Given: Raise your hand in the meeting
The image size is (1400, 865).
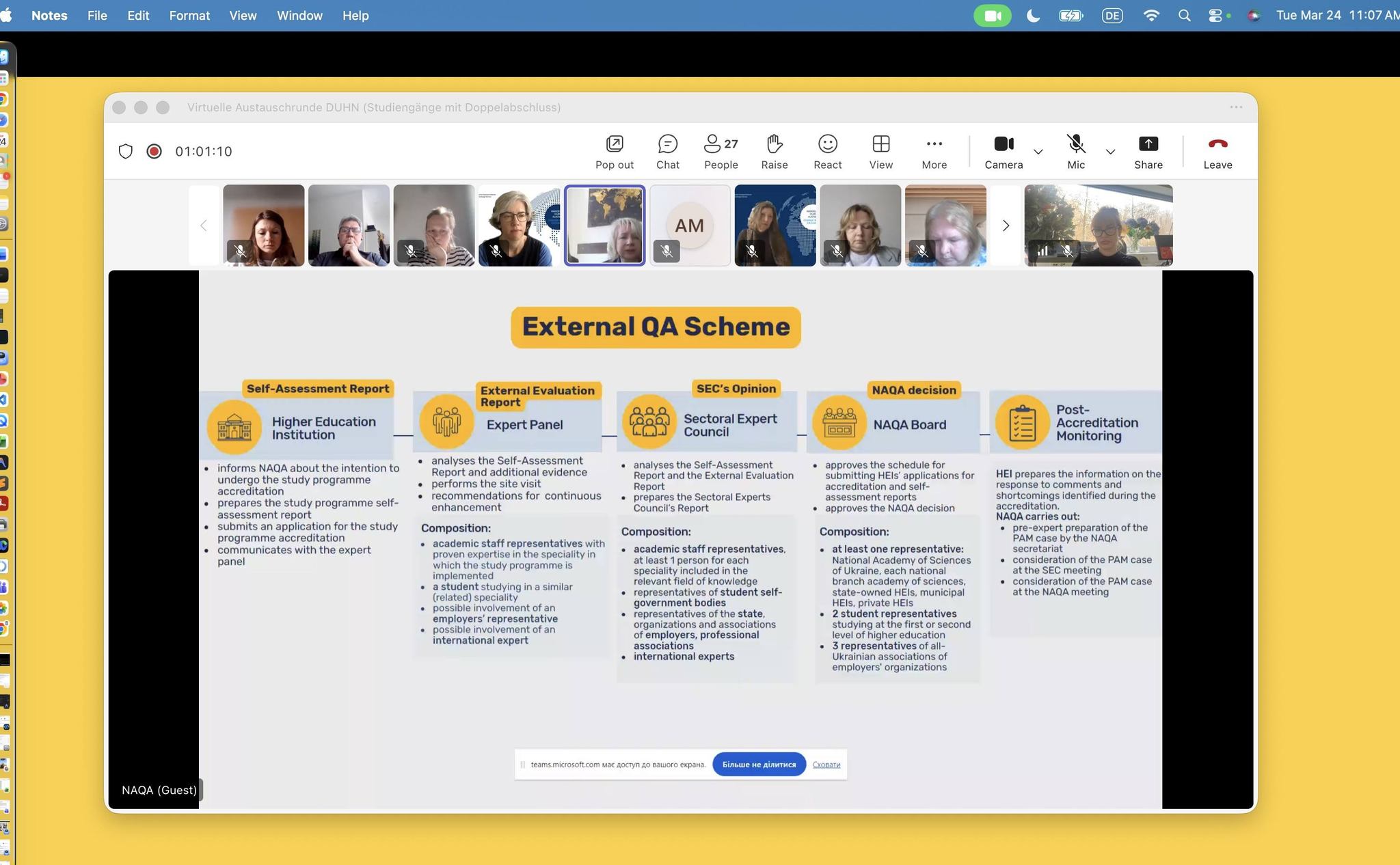Looking at the screenshot, I should (x=774, y=152).
